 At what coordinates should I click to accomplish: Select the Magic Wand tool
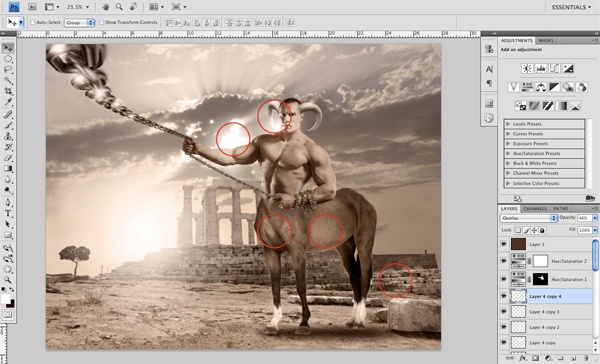[8, 81]
